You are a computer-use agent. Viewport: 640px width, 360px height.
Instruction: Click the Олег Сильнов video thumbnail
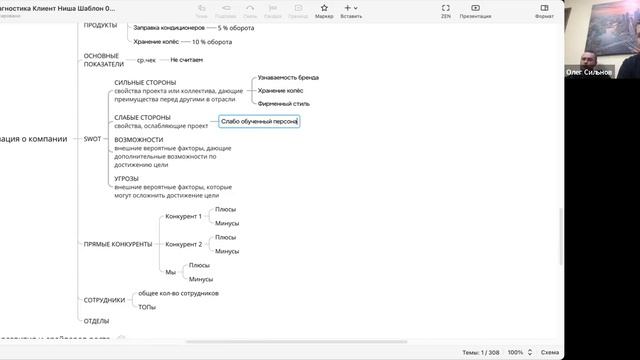point(602,39)
